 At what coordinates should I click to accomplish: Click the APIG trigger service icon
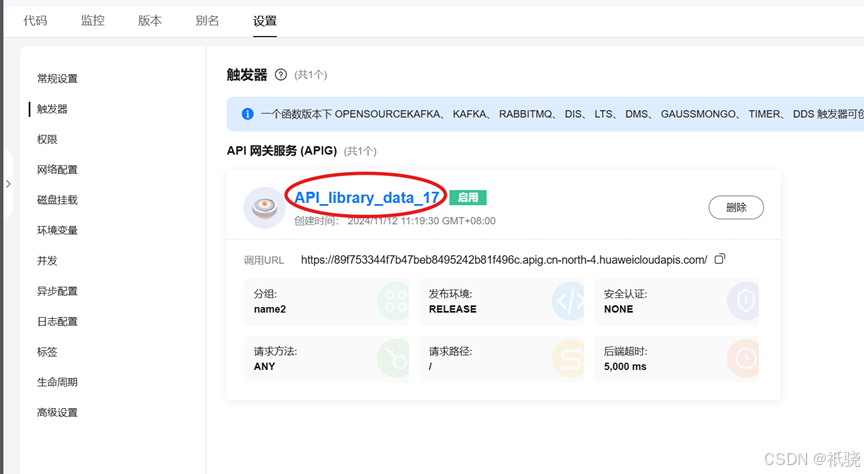point(264,207)
